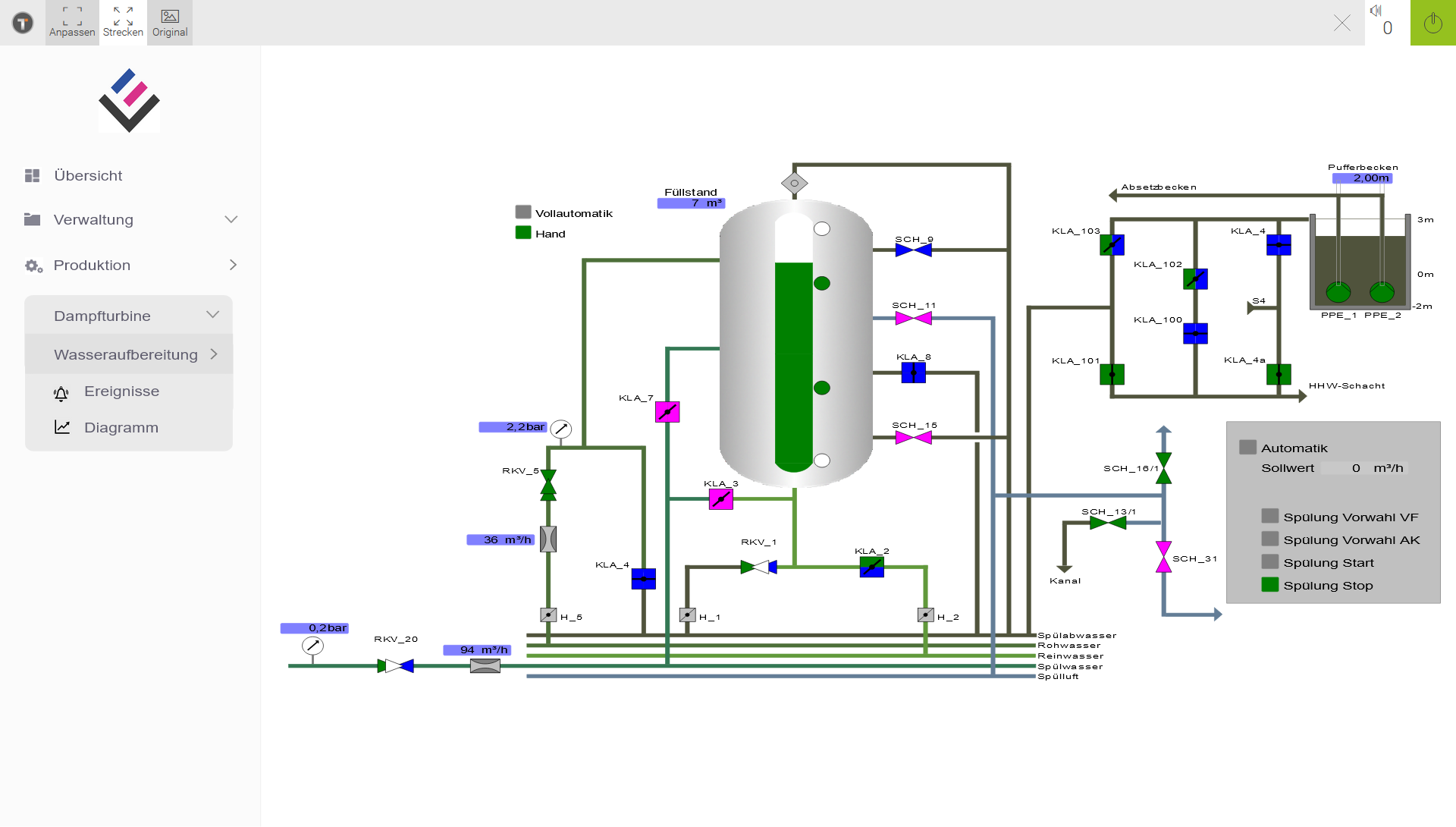Open the Ereignisse page
This screenshot has height=827, width=1456.
(x=121, y=391)
